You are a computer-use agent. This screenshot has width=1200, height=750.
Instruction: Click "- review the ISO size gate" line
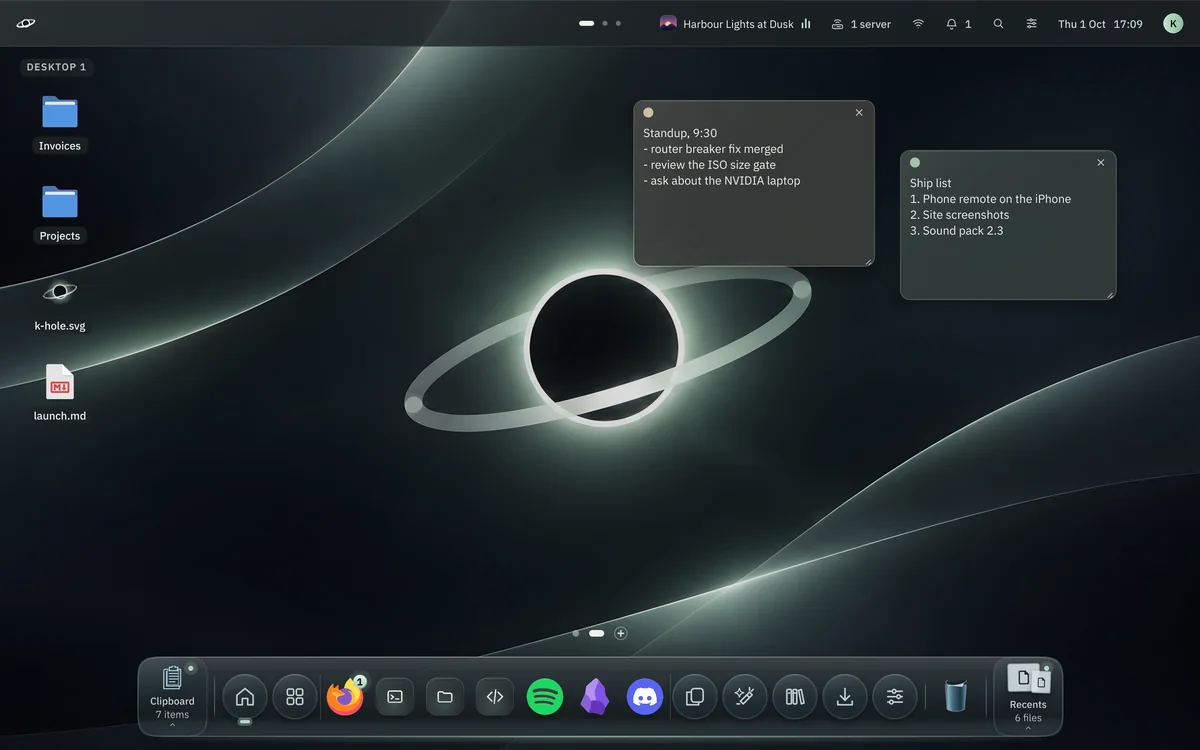[710, 165]
